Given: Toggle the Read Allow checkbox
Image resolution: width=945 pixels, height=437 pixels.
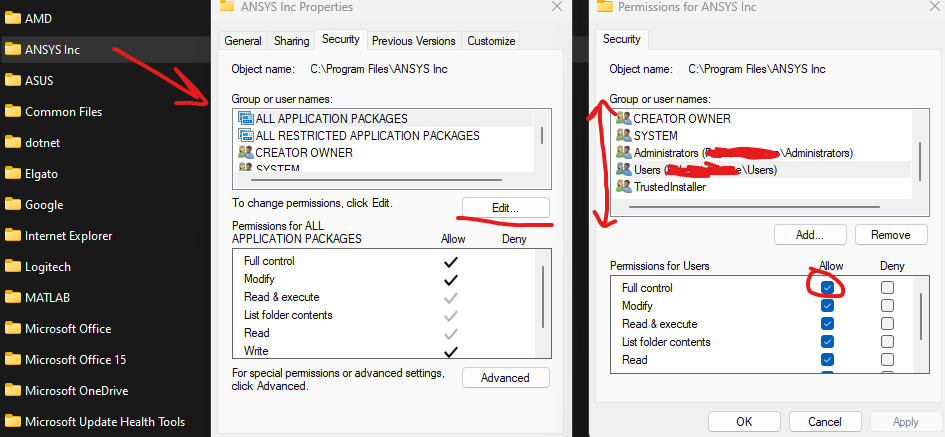Looking at the screenshot, I should [827, 360].
